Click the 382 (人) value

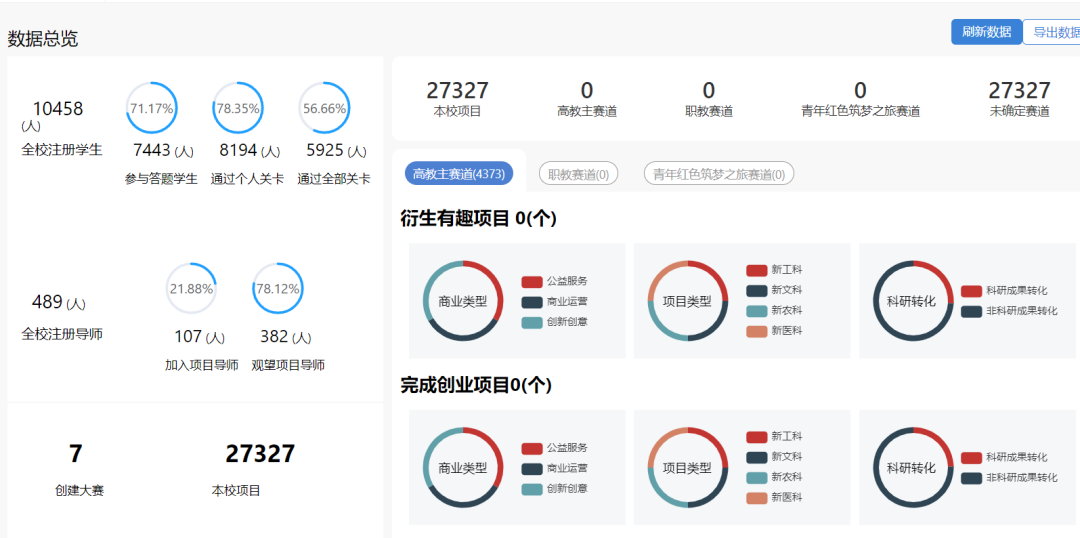coord(286,337)
